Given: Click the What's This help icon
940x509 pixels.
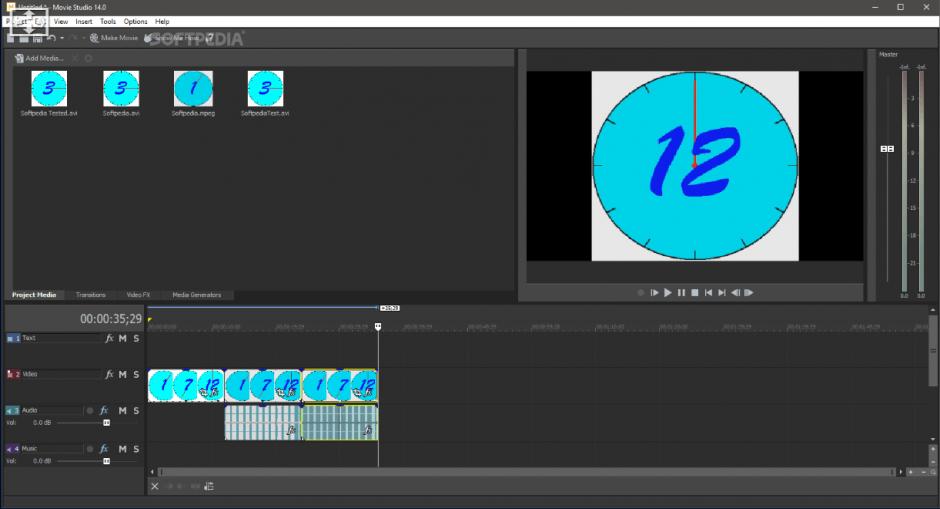Looking at the screenshot, I should pos(209,38).
